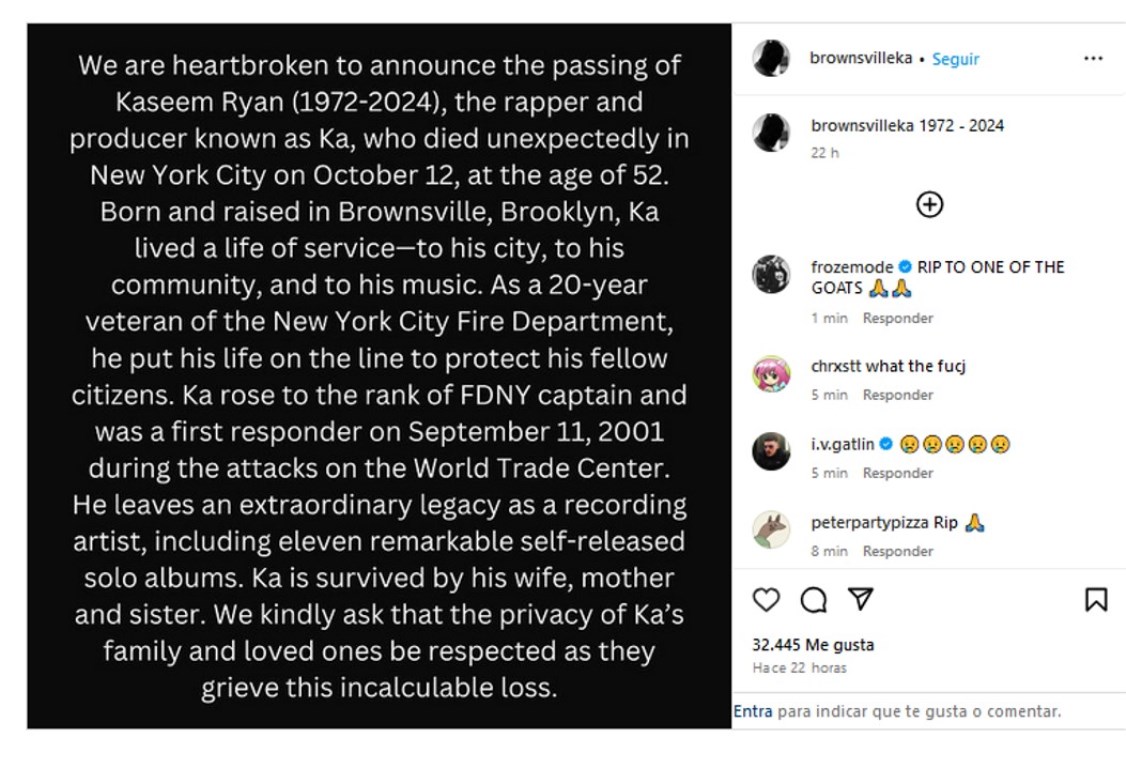Open brownsvilleka profile picture in header
This screenshot has height=768, width=1126.
point(771,59)
